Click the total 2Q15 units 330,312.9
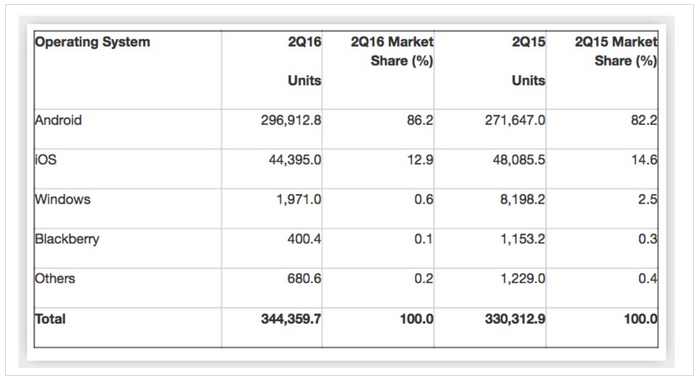The image size is (698, 380). pyautogui.click(x=515, y=319)
